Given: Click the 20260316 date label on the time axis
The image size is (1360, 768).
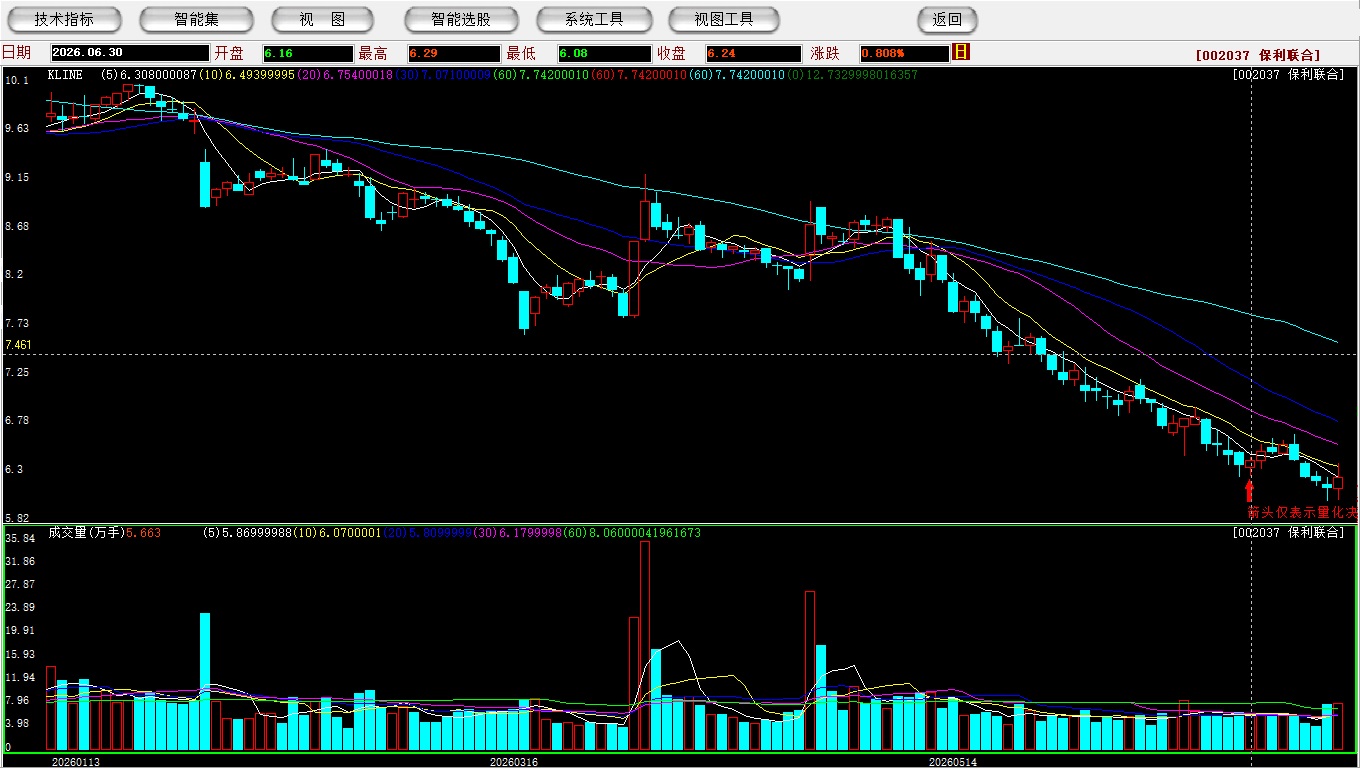Looking at the screenshot, I should pyautogui.click(x=513, y=762).
